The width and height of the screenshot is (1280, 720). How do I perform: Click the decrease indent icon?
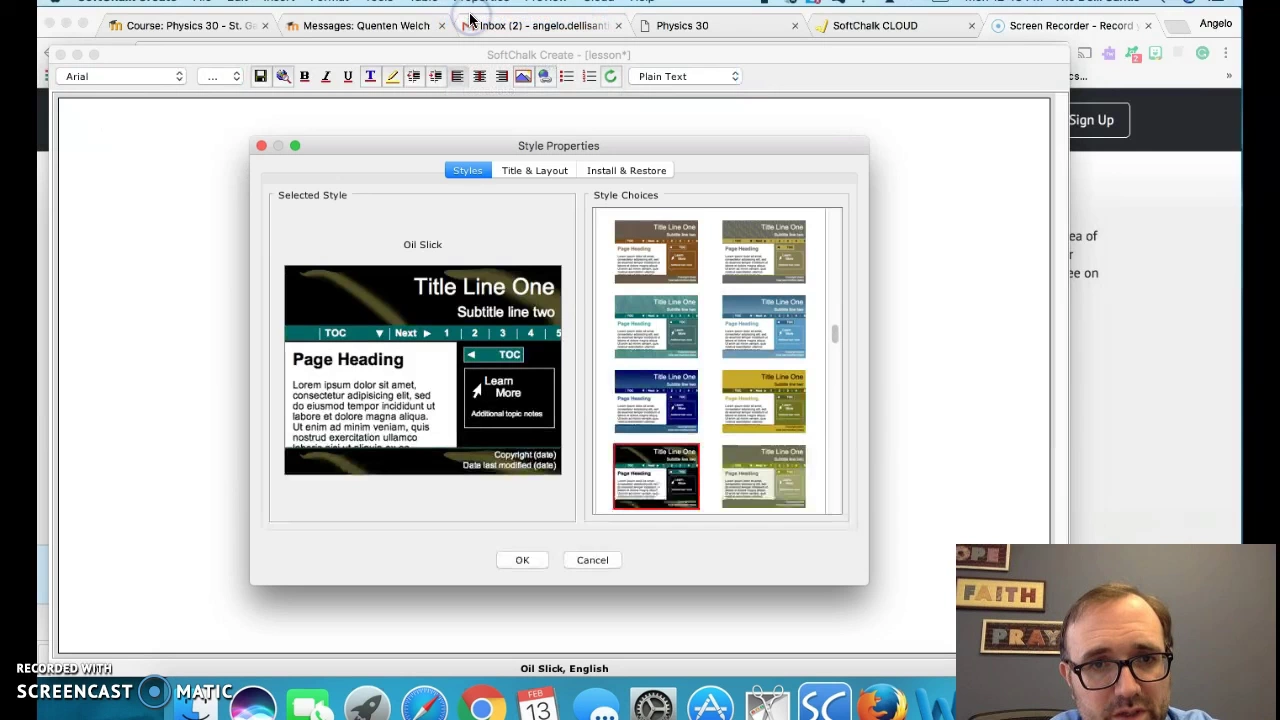coord(413,76)
